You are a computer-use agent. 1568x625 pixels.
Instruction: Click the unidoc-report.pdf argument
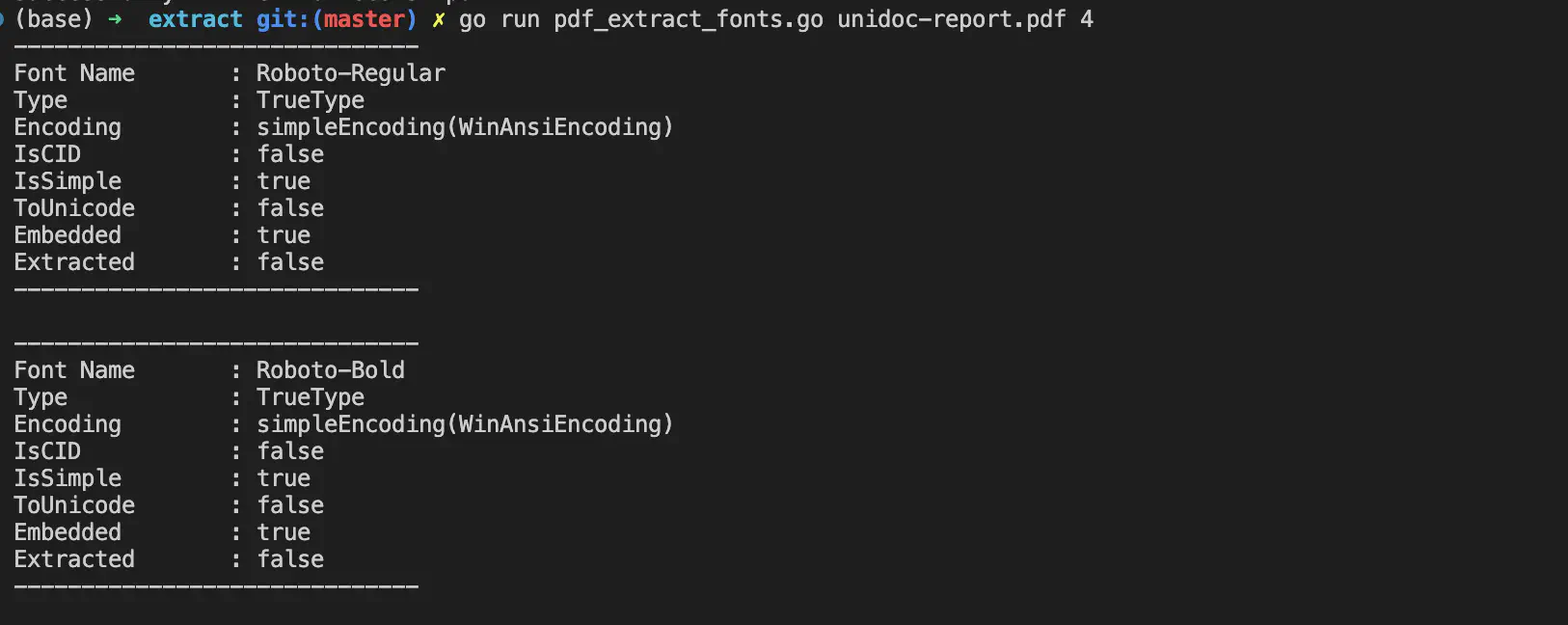(952, 19)
